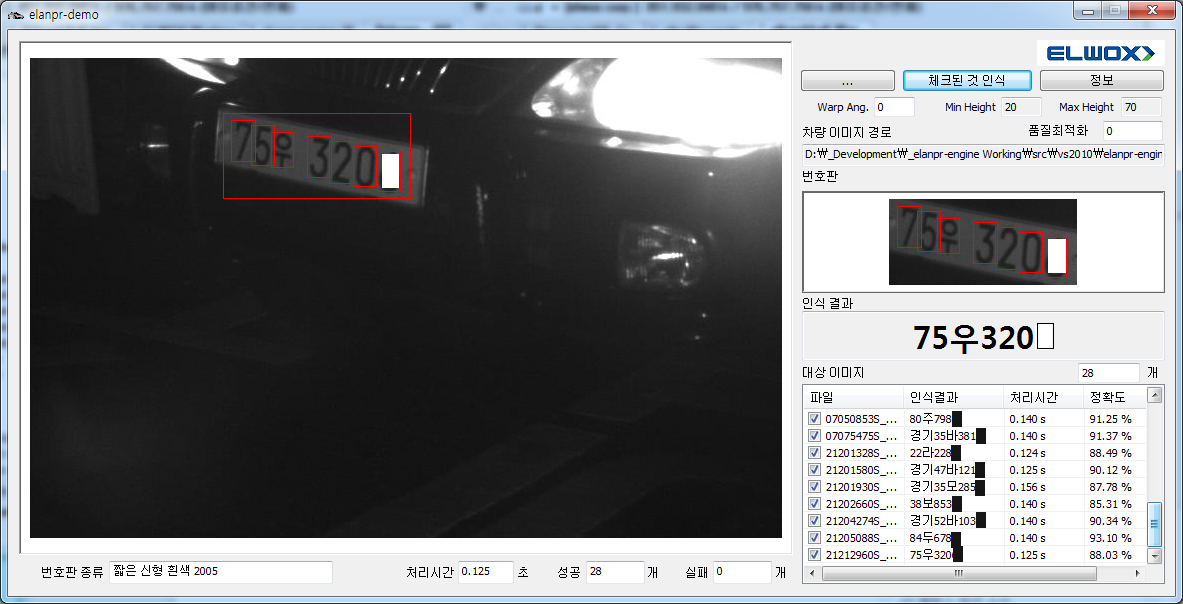Uncheck the 07050853S file checkbox
Image resolution: width=1183 pixels, height=604 pixels.
[814, 419]
